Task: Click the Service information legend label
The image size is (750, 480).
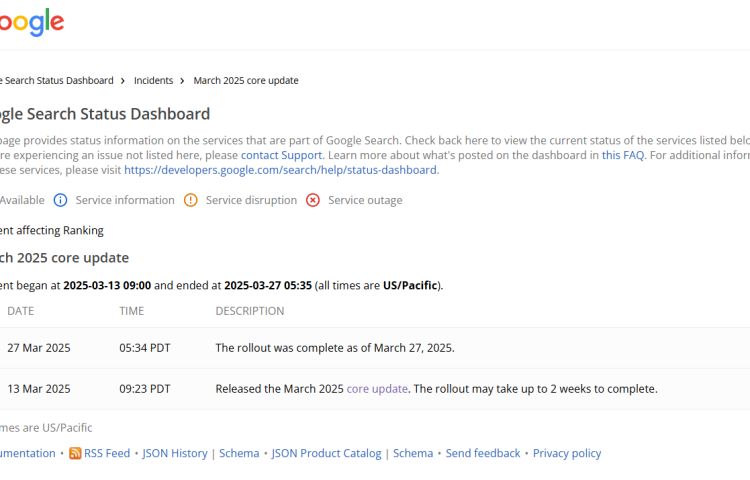Action: [x=125, y=200]
